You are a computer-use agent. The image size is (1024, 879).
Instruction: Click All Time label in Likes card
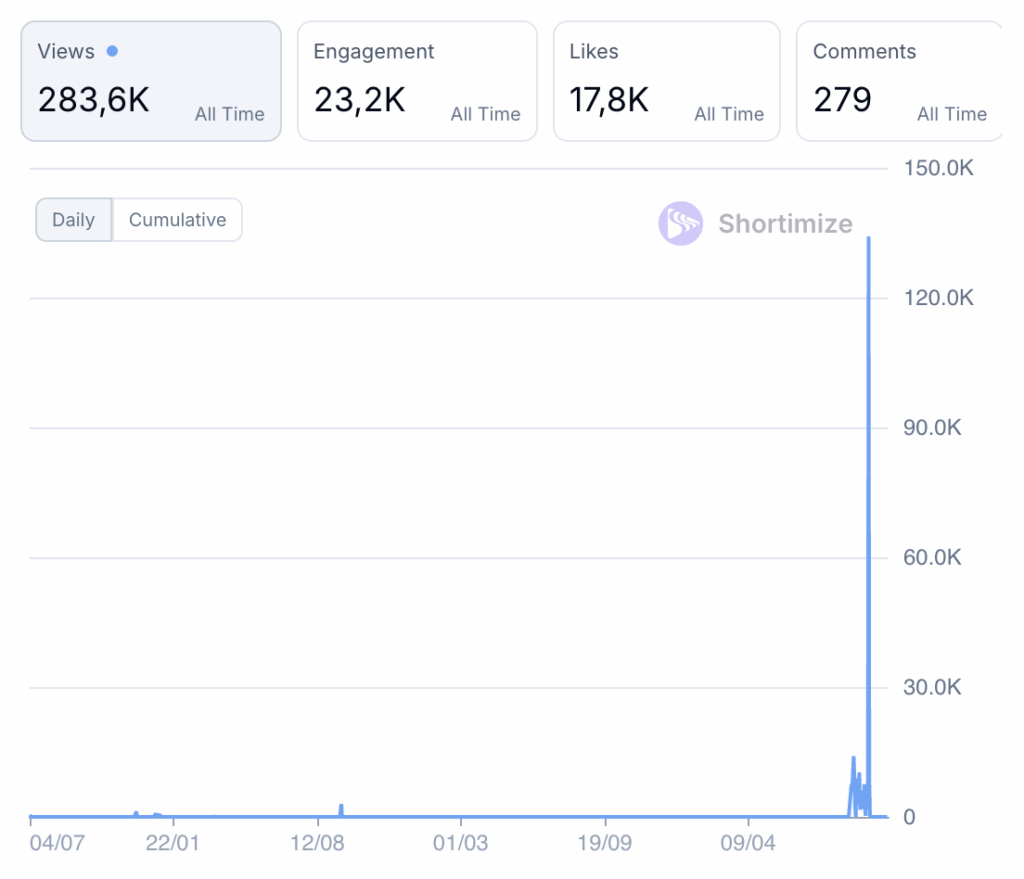click(x=729, y=114)
